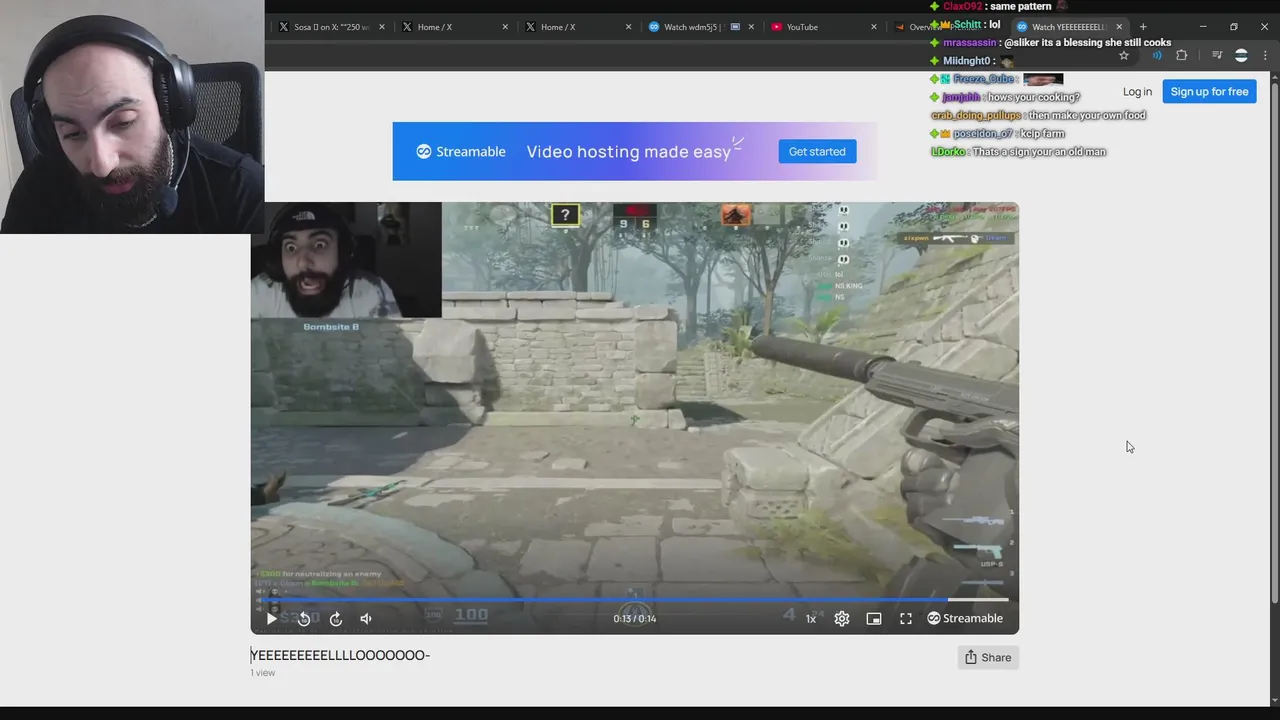Click the sound-playing indicator in the toolbar
Viewport: 1280px width, 720px height.
pos(1157,56)
